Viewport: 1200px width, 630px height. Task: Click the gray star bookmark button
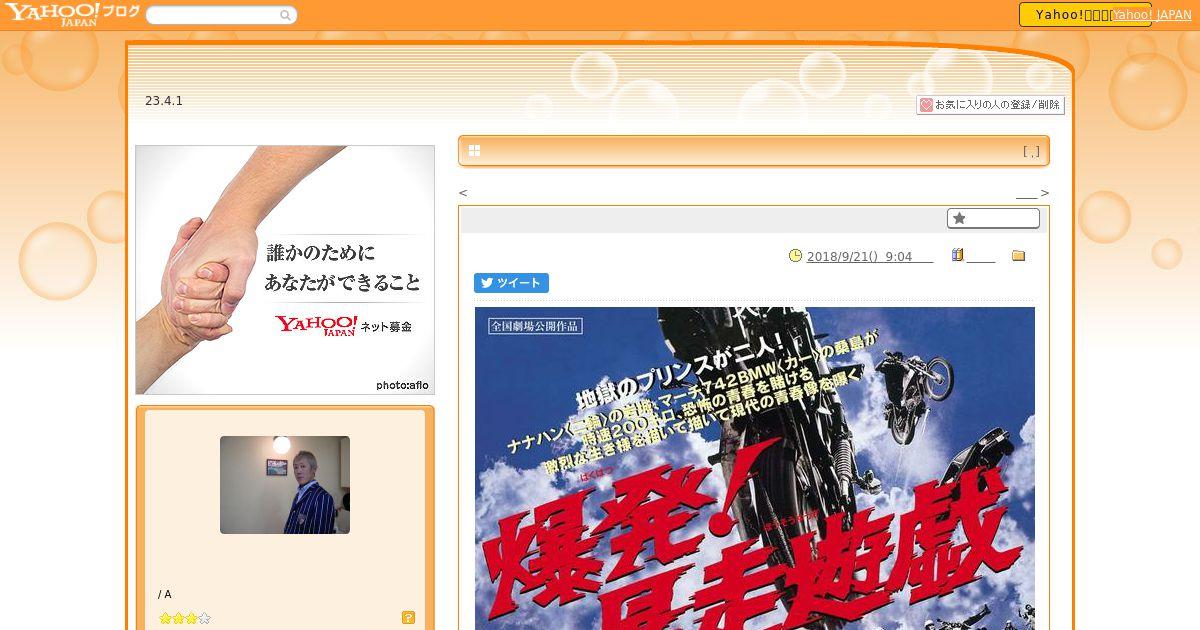point(993,218)
